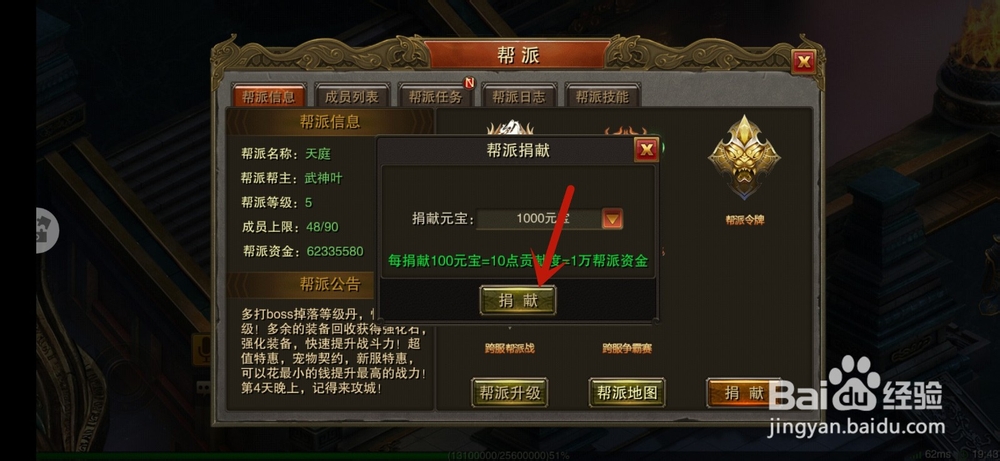Open the donation amount dropdown arrow
Viewport: 1000px width, 461px height.
(612, 219)
